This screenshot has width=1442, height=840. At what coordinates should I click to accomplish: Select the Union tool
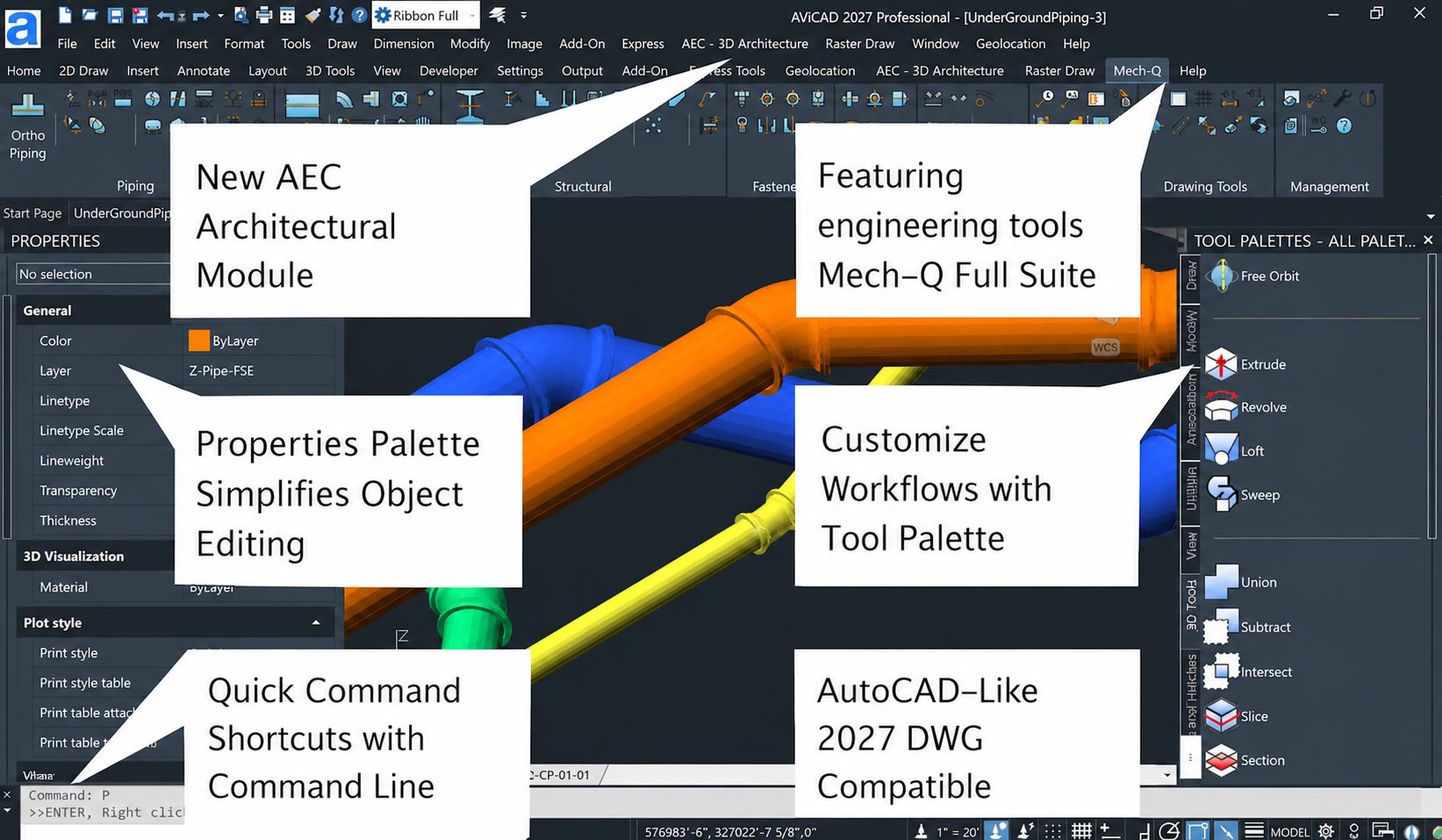click(x=1242, y=582)
